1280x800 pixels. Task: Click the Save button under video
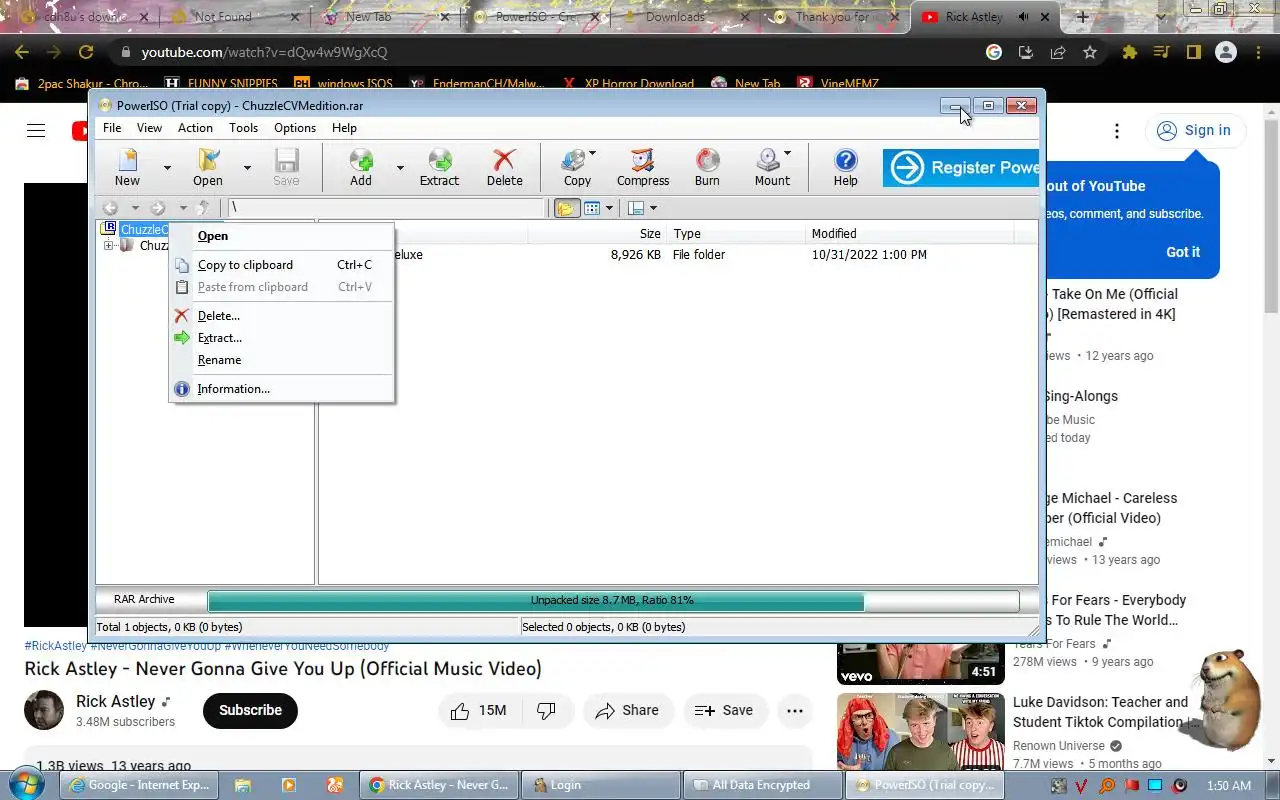coord(724,710)
